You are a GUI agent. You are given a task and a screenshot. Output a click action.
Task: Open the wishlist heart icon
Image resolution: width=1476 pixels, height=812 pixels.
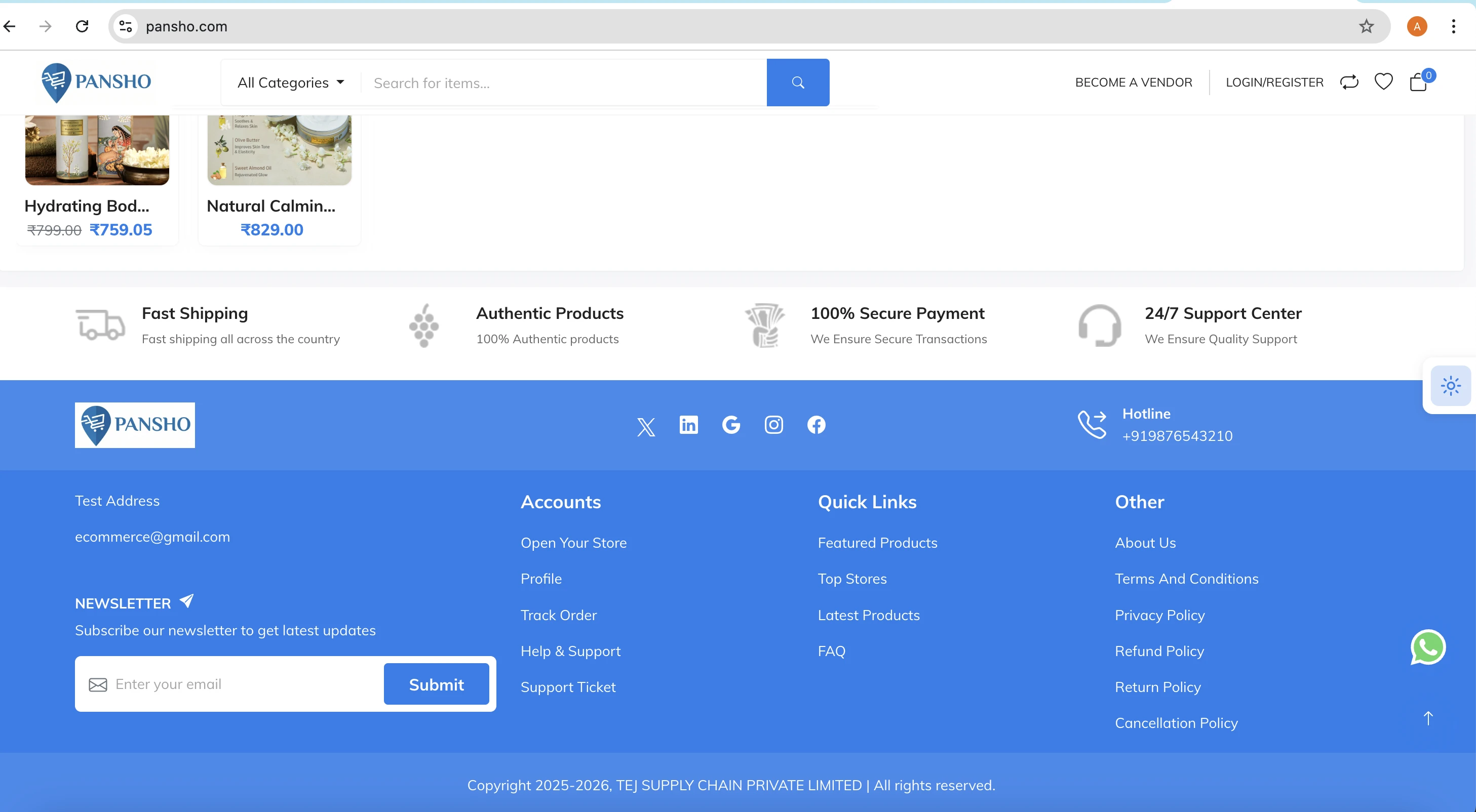1383,82
